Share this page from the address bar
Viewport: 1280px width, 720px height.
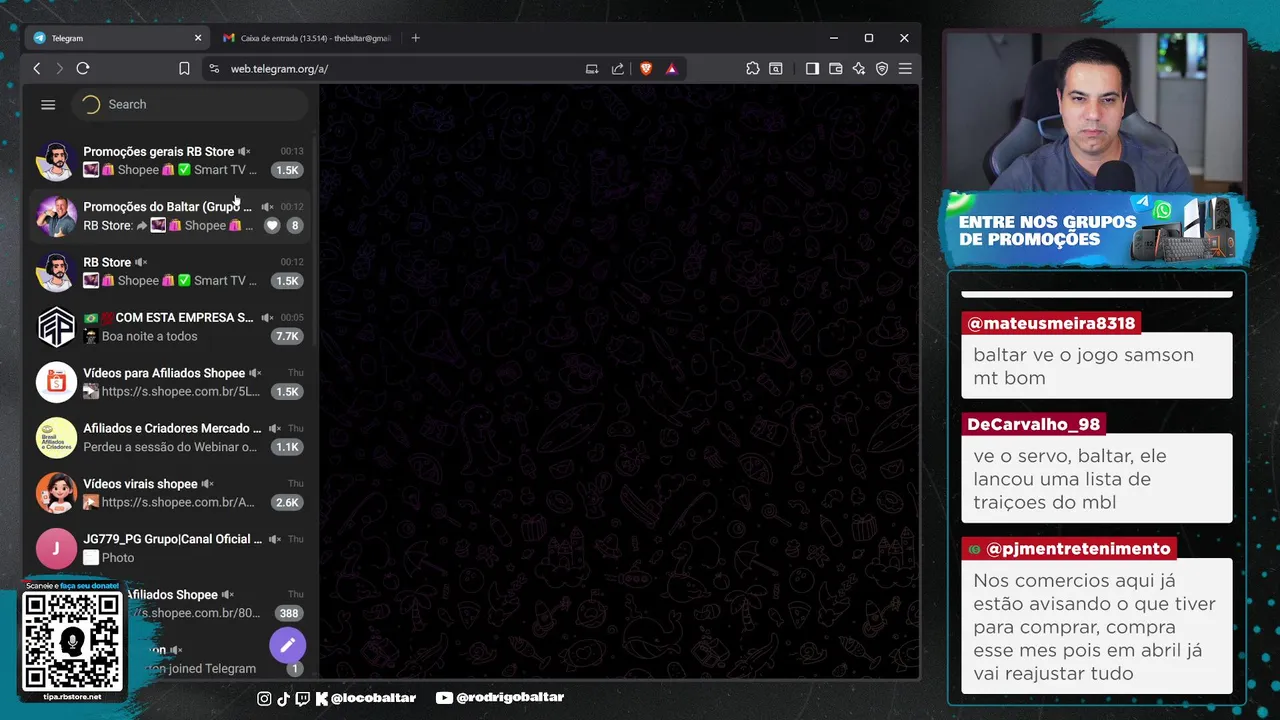click(x=618, y=69)
